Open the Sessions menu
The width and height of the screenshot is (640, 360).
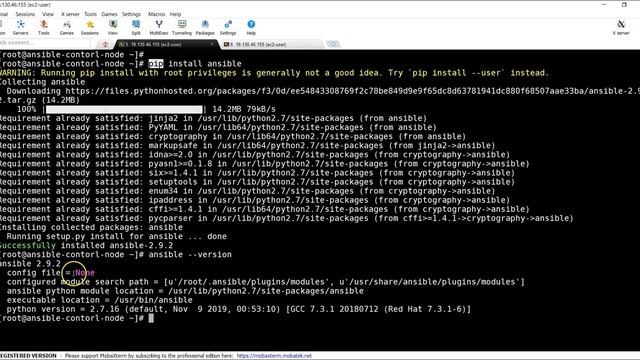[x=25, y=14]
